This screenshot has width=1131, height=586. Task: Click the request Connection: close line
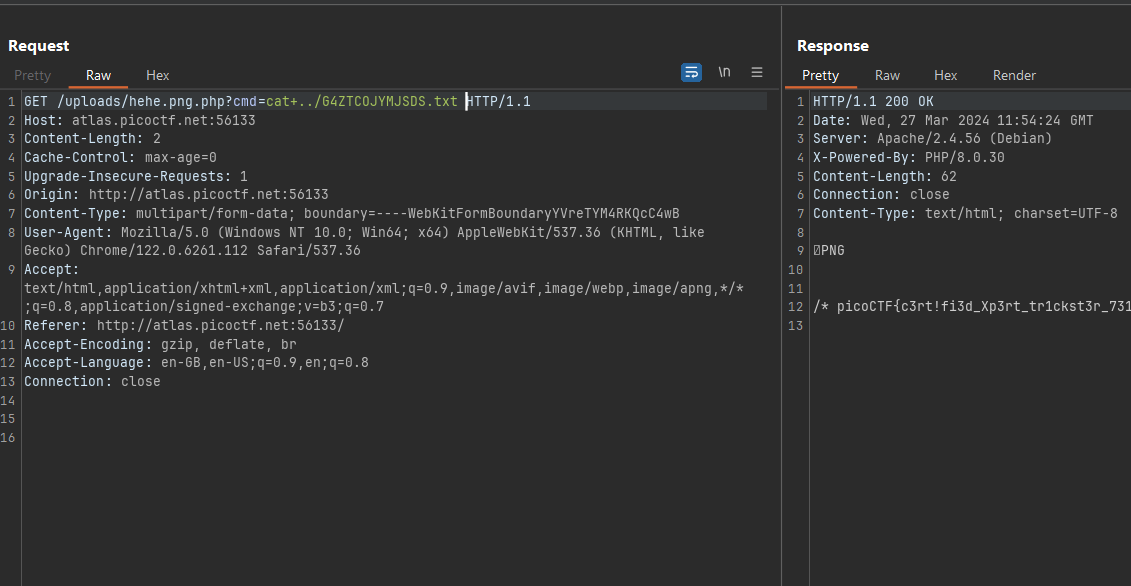coord(92,381)
